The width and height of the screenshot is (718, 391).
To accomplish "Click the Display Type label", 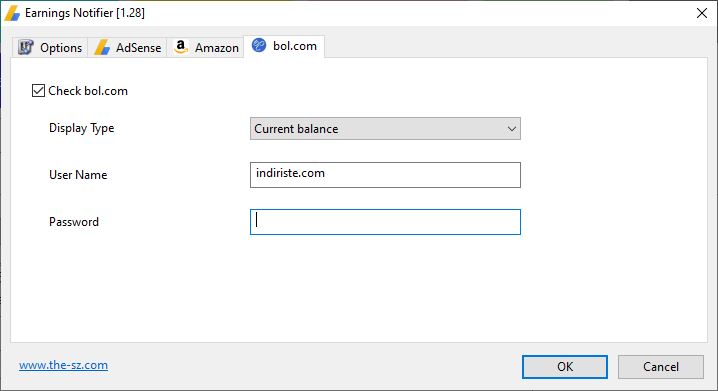I will point(82,128).
